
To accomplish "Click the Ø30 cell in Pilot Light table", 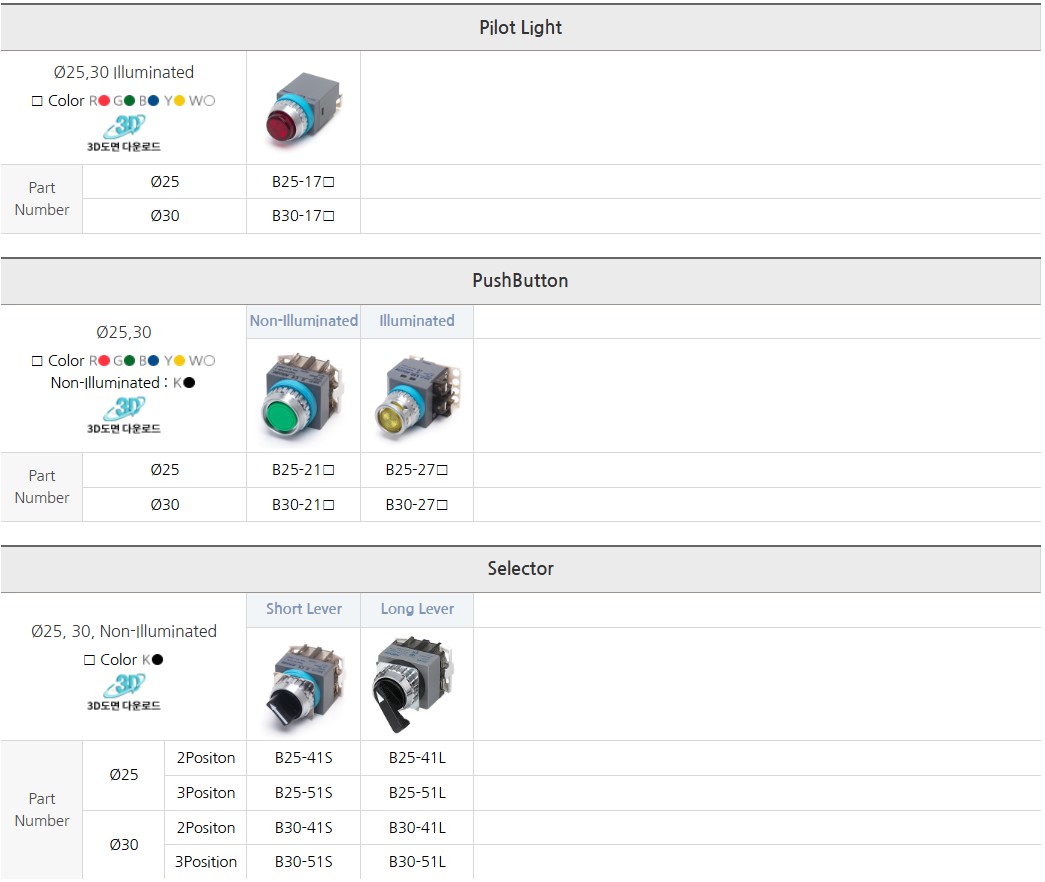I will [x=165, y=216].
